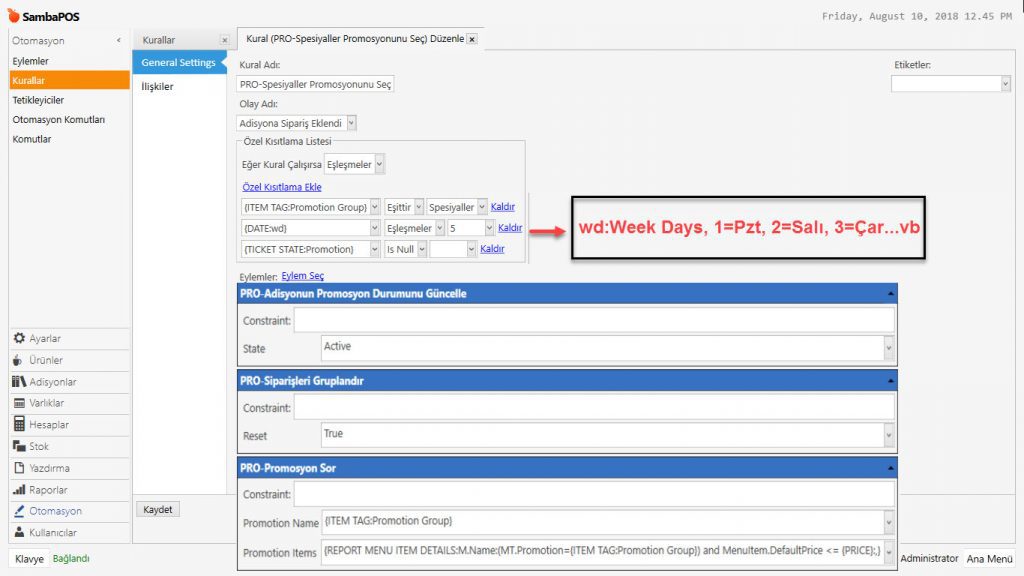1024x576 pixels.
Task: Collapse PRO-Promosyon Sor section
Action: [x=890, y=468]
